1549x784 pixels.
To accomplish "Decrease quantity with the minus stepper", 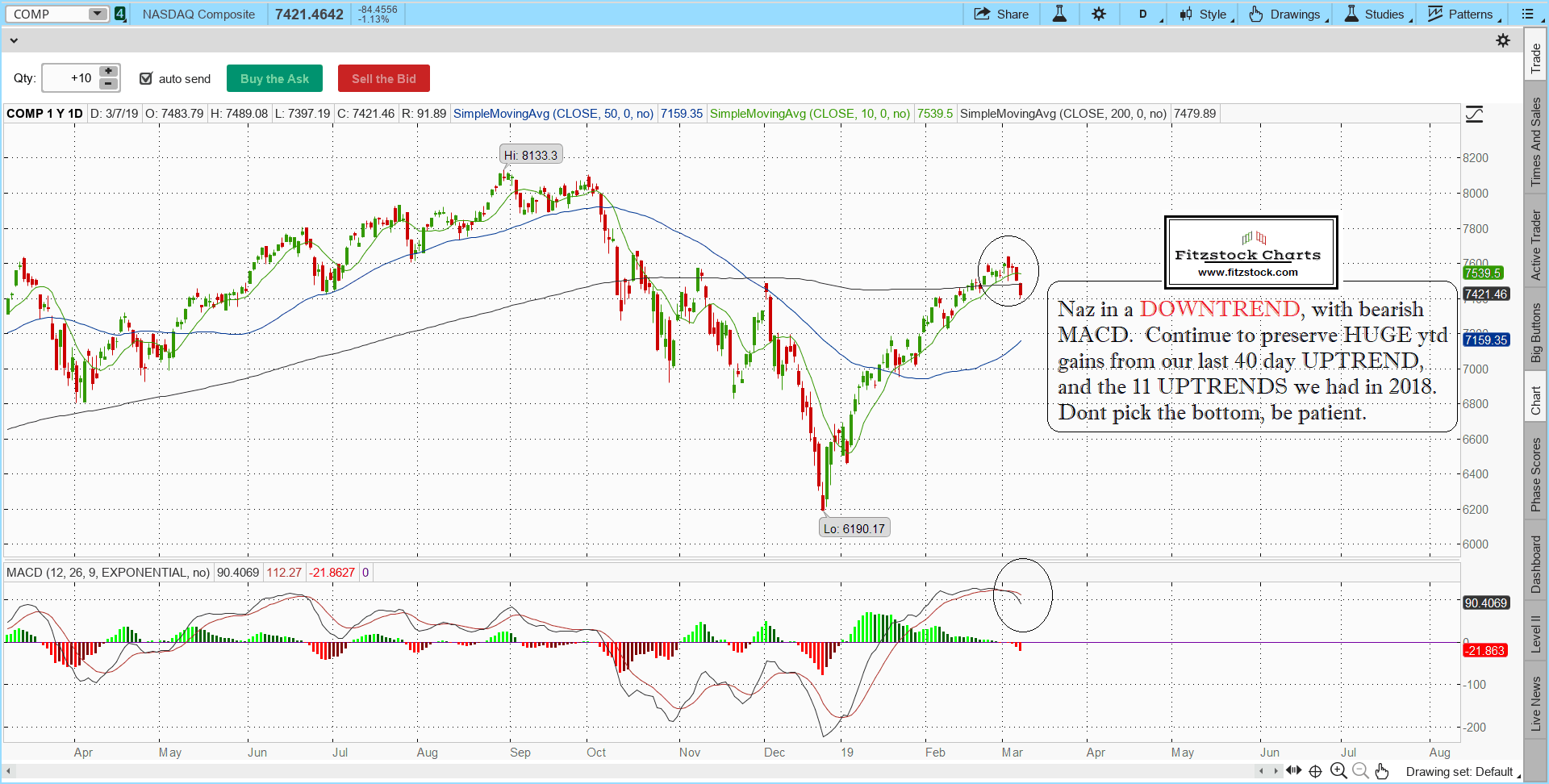I will click(x=108, y=84).
